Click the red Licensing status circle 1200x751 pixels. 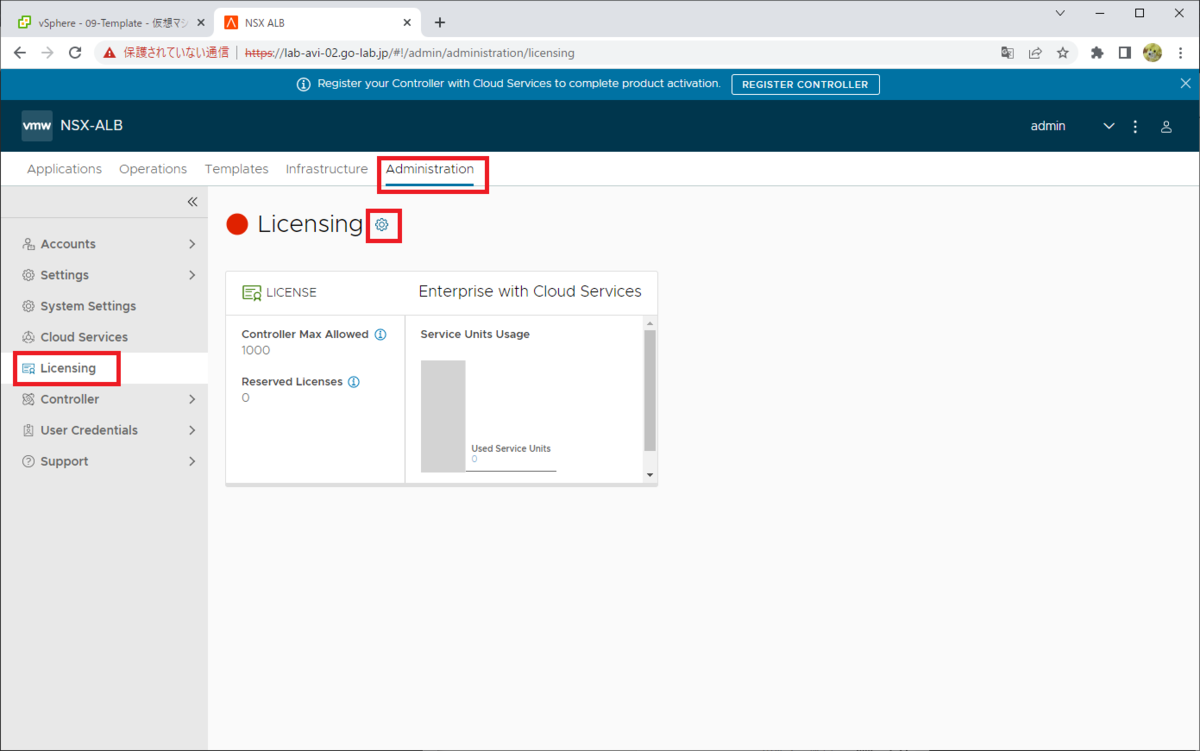[237, 224]
